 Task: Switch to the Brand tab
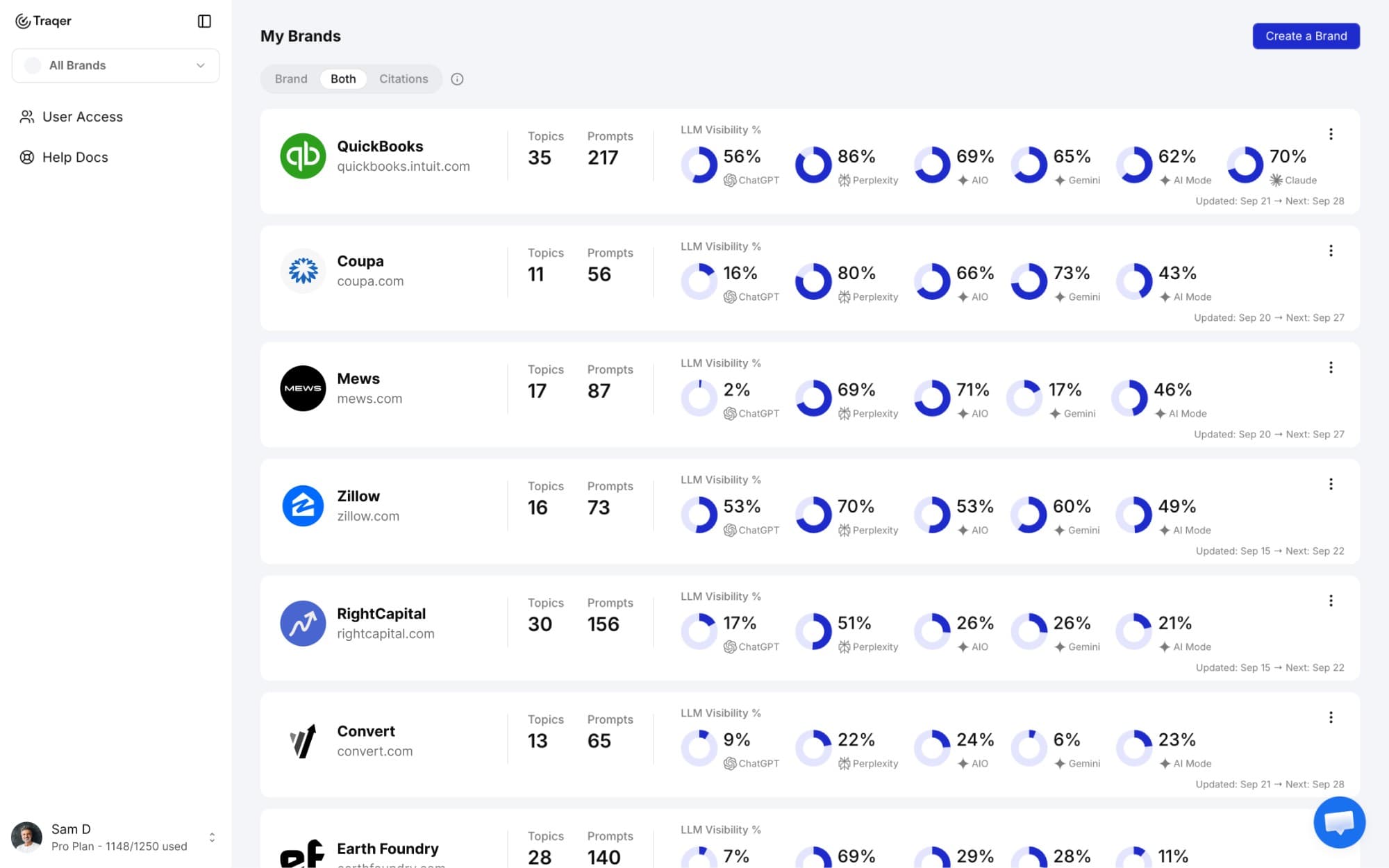click(x=291, y=79)
